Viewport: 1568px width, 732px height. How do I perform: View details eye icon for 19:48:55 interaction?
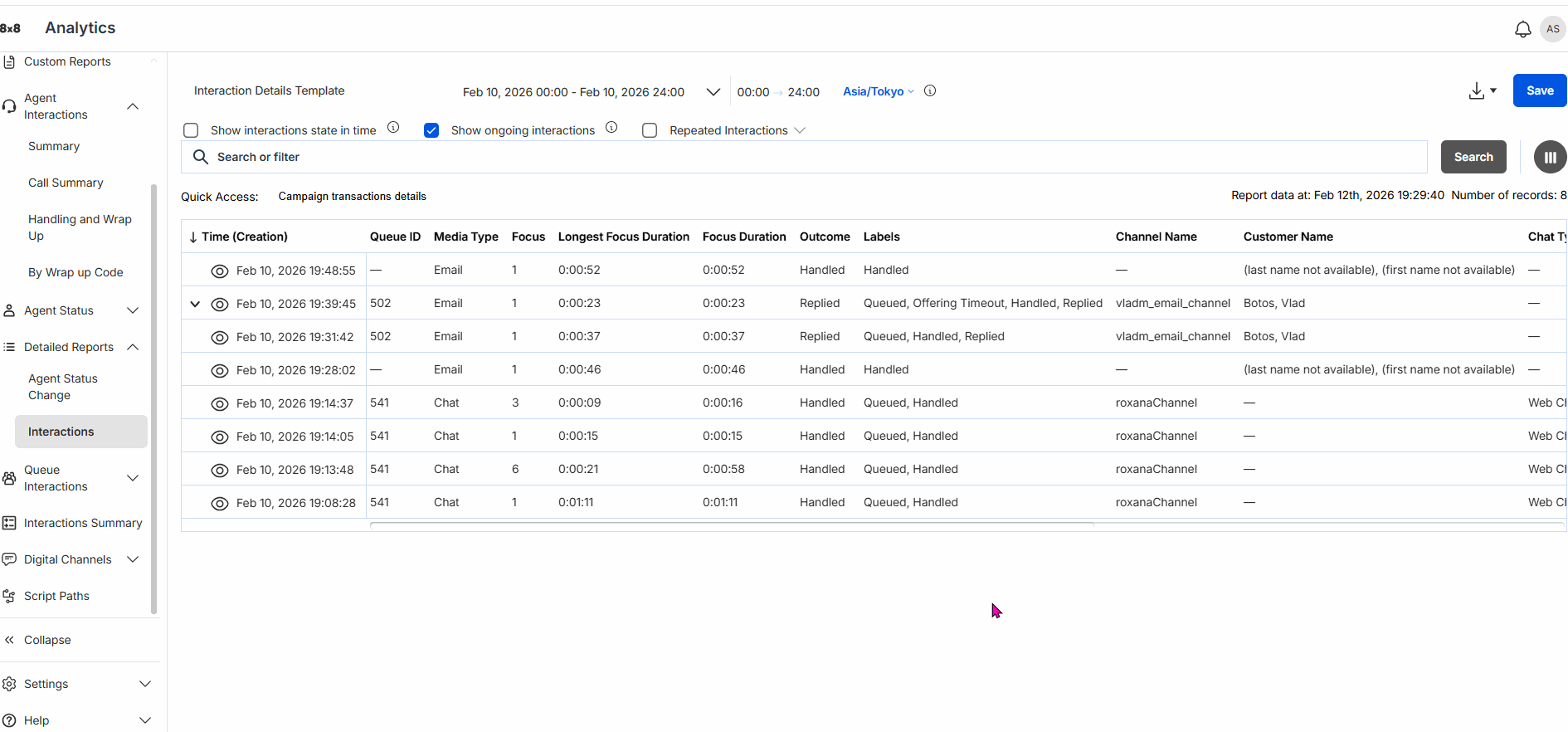(x=220, y=271)
